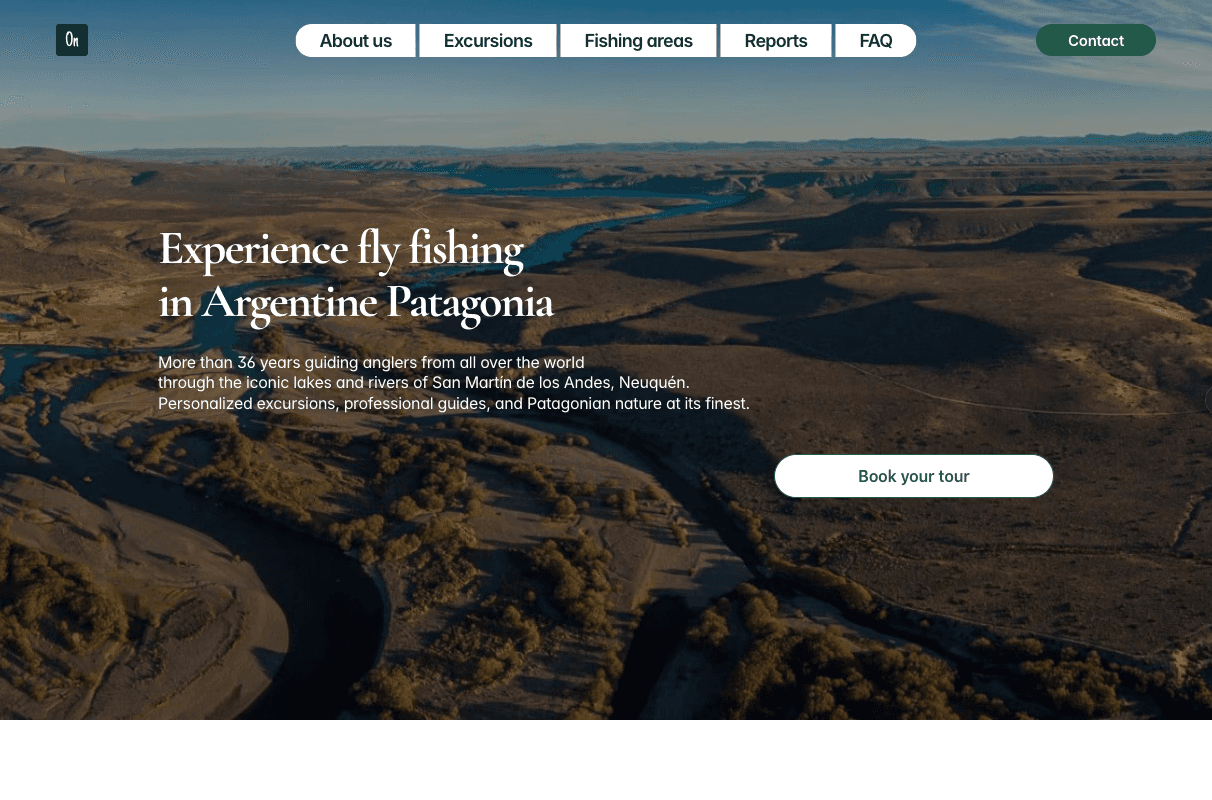This screenshot has width=1212, height=800.
Task: Click the word "Patagonia" in the heading
Action: [x=470, y=302]
